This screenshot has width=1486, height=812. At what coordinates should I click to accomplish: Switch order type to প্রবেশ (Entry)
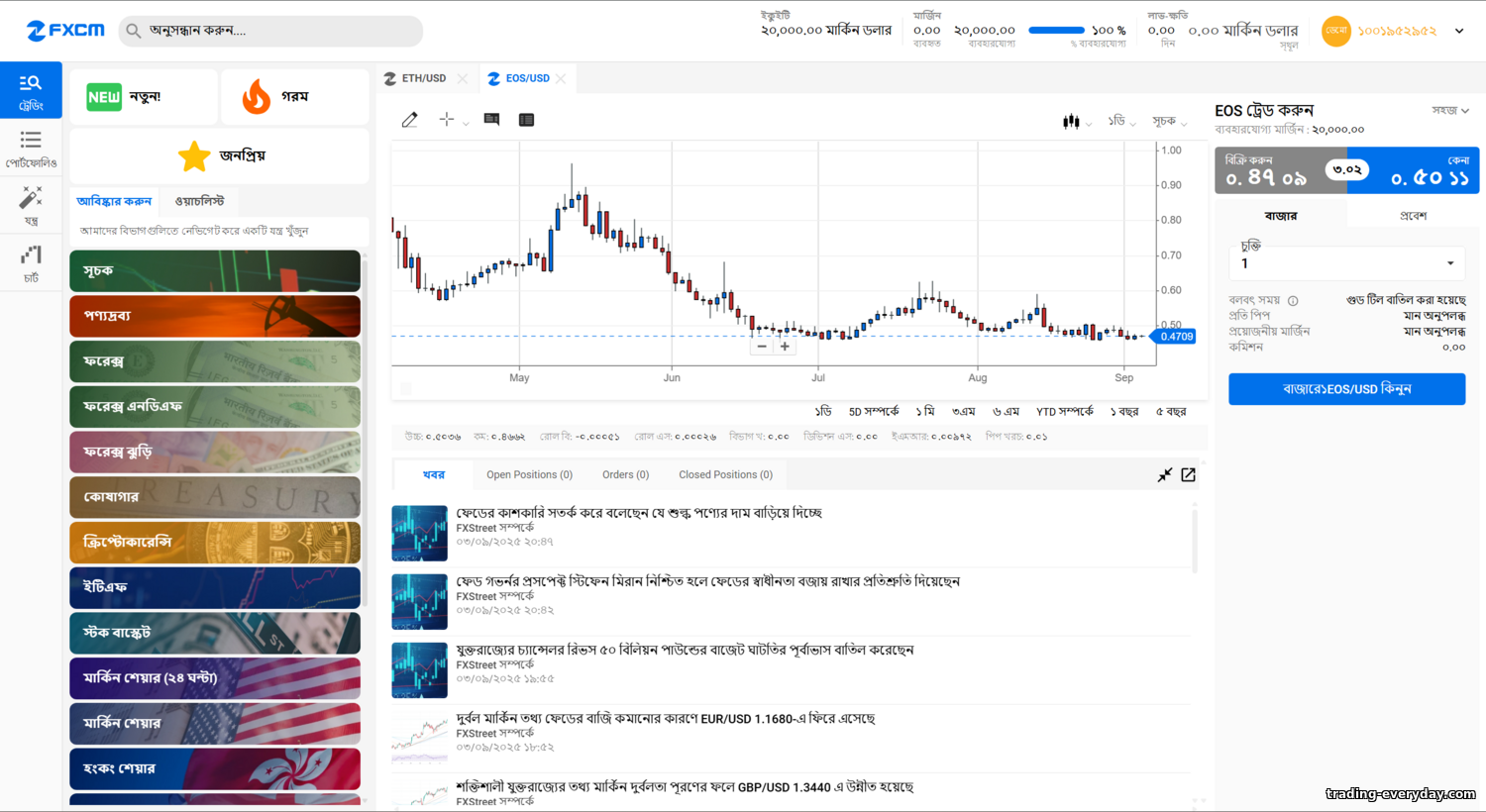(1413, 216)
